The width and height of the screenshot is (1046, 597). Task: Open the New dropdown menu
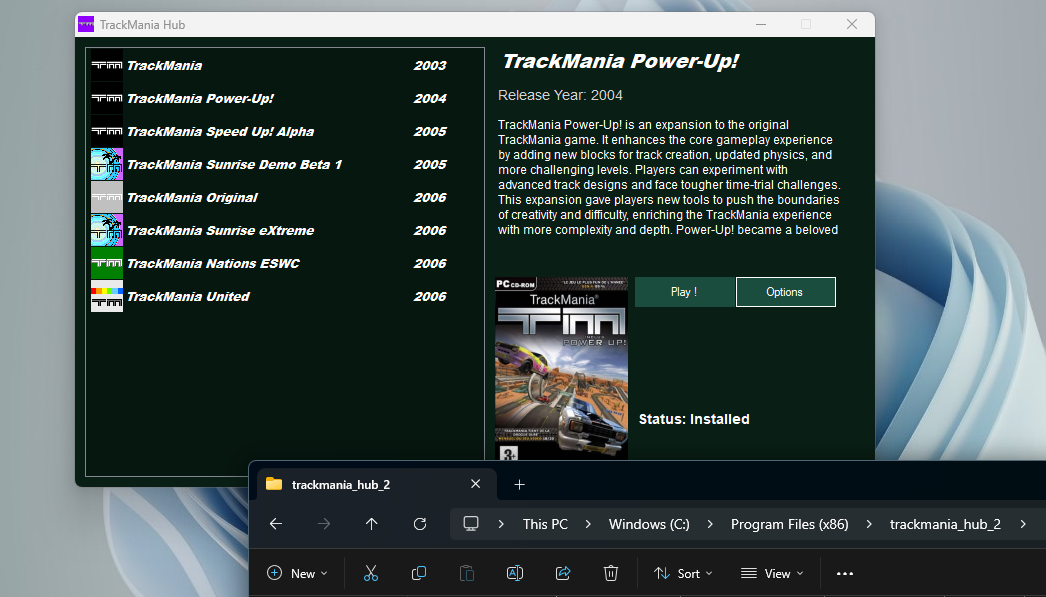297,573
